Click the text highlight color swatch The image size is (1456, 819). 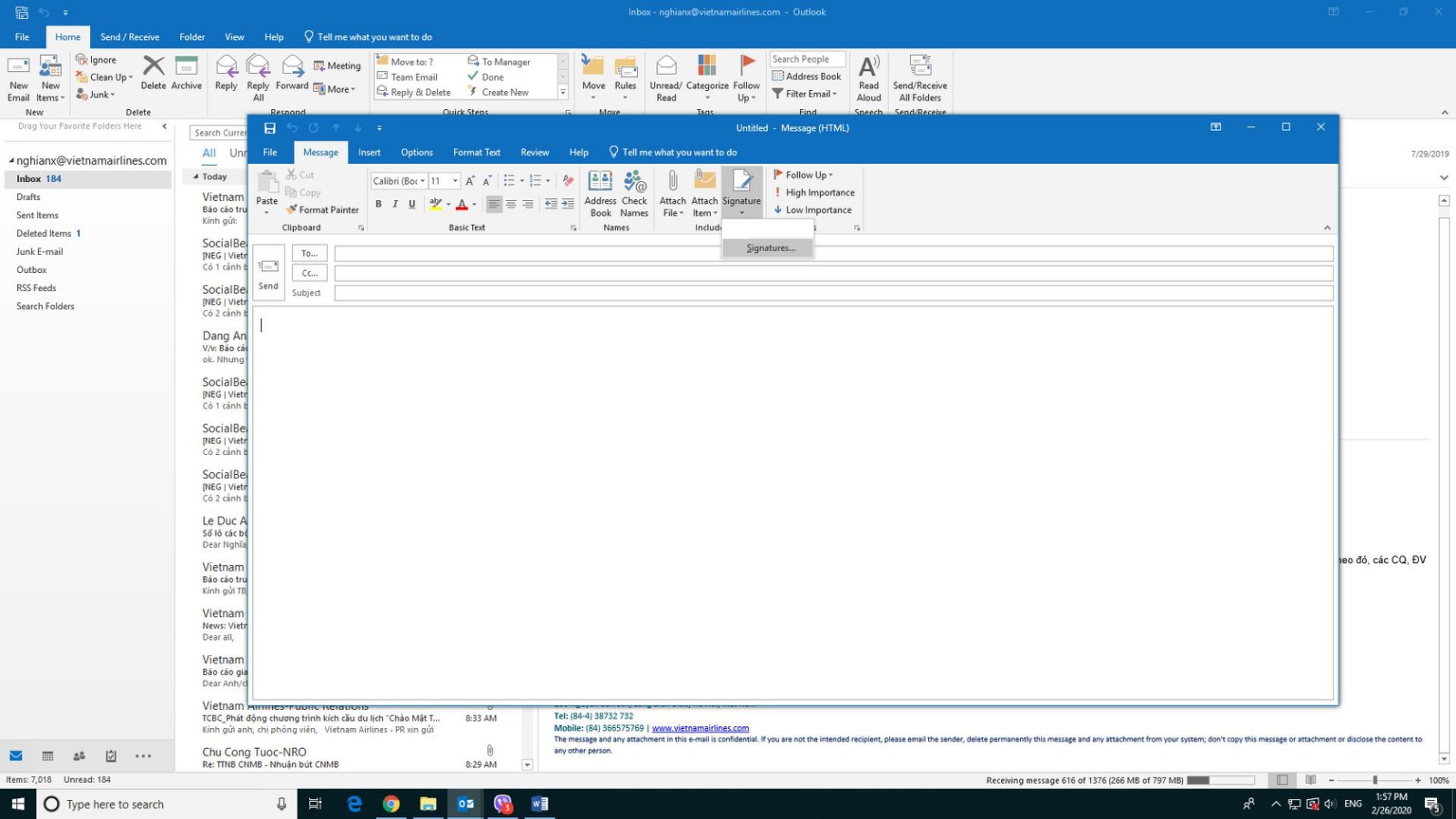point(436,204)
